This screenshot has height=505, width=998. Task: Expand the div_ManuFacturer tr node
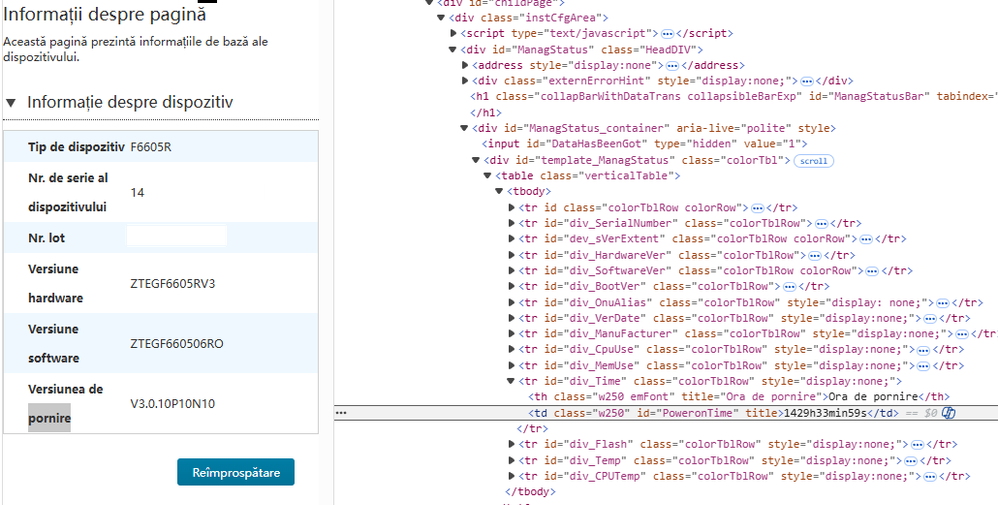point(512,334)
